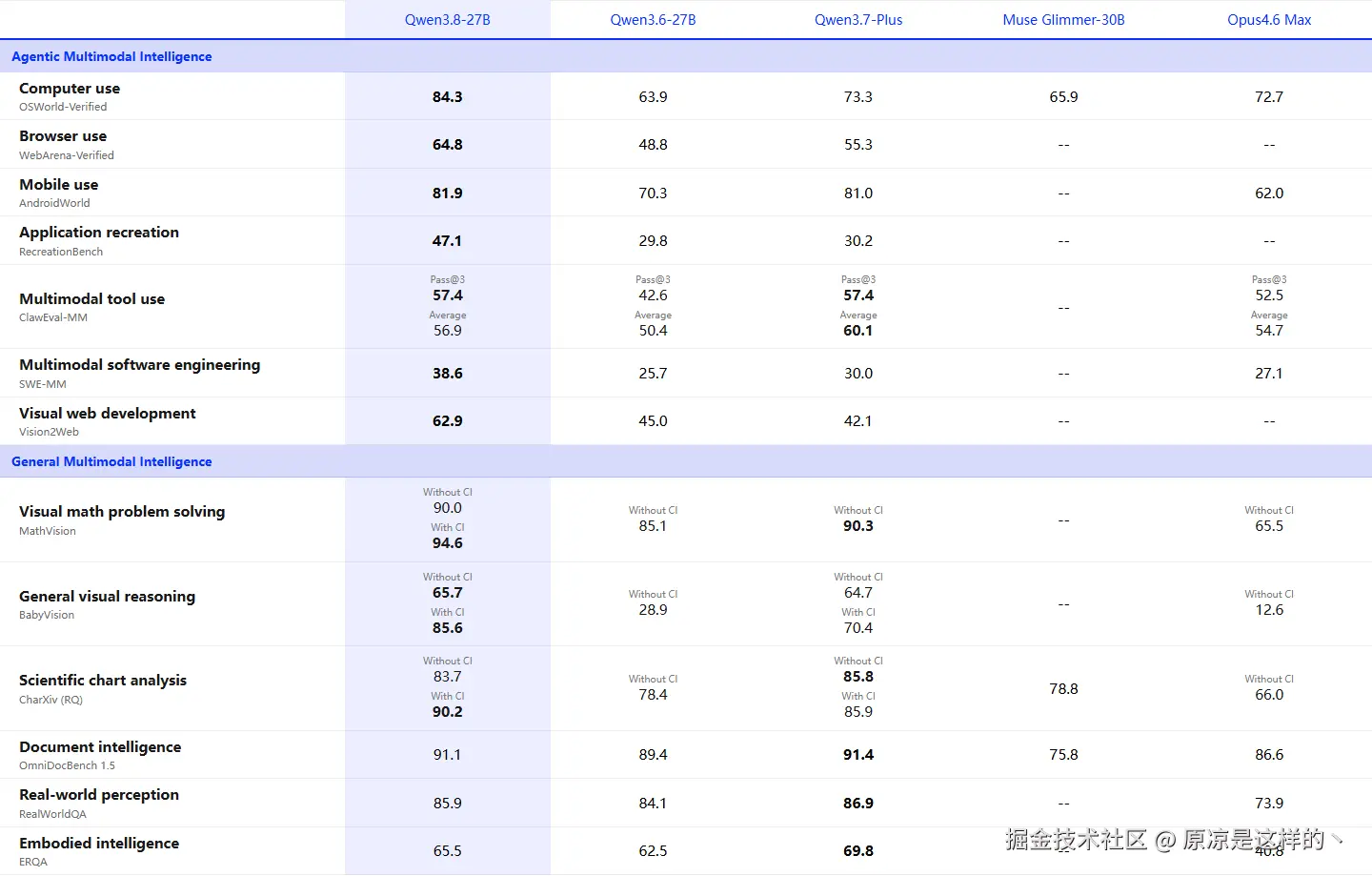Click the 48.8 Browser use score
This screenshot has width=1372, height=876.
[653, 145]
